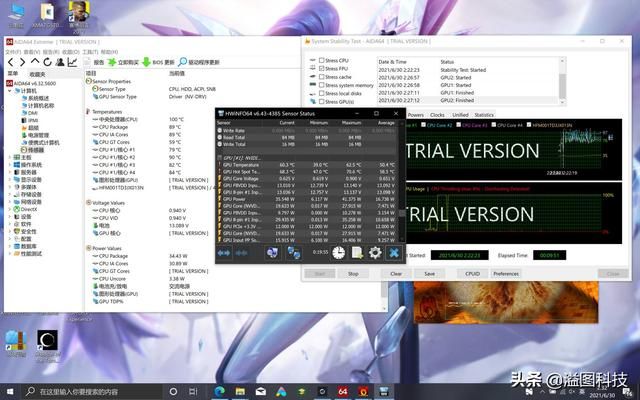Click HWiNFO expand columns arrows icon

[224, 253]
